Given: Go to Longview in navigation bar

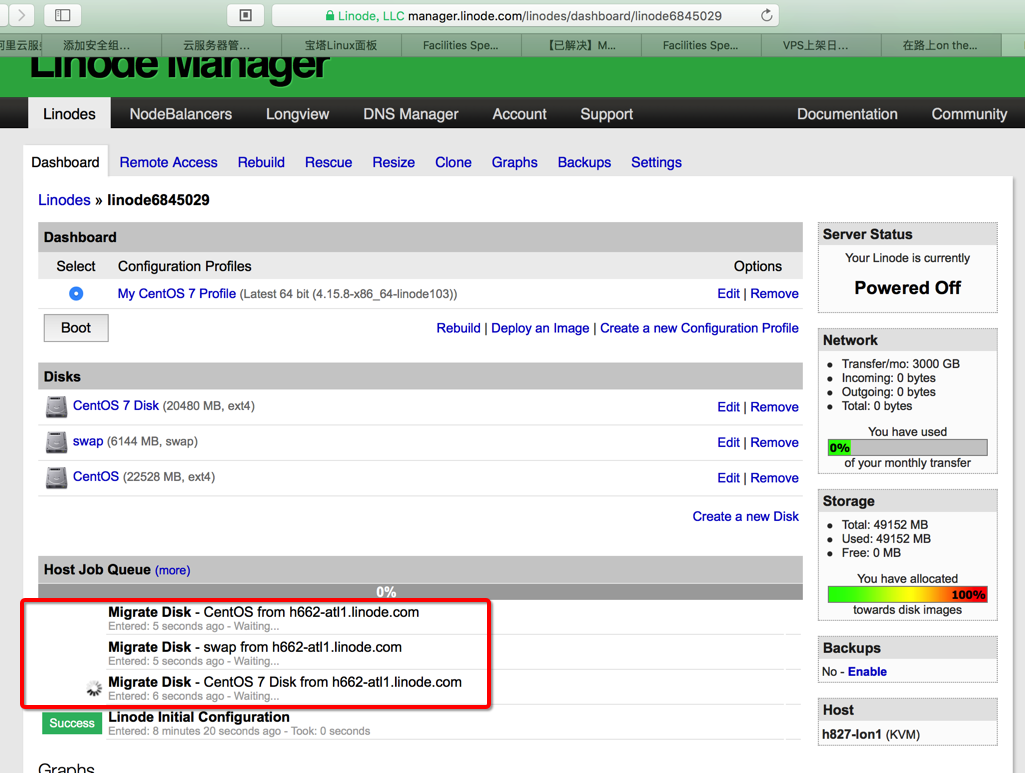Looking at the screenshot, I should pyautogui.click(x=297, y=114).
